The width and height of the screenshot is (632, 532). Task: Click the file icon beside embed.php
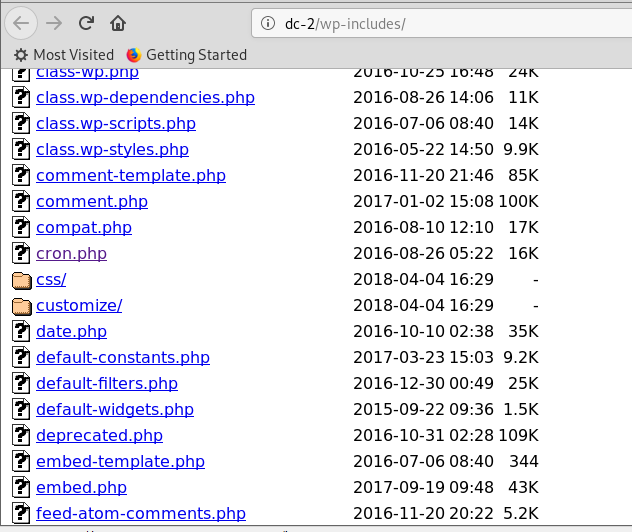pos(22,488)
